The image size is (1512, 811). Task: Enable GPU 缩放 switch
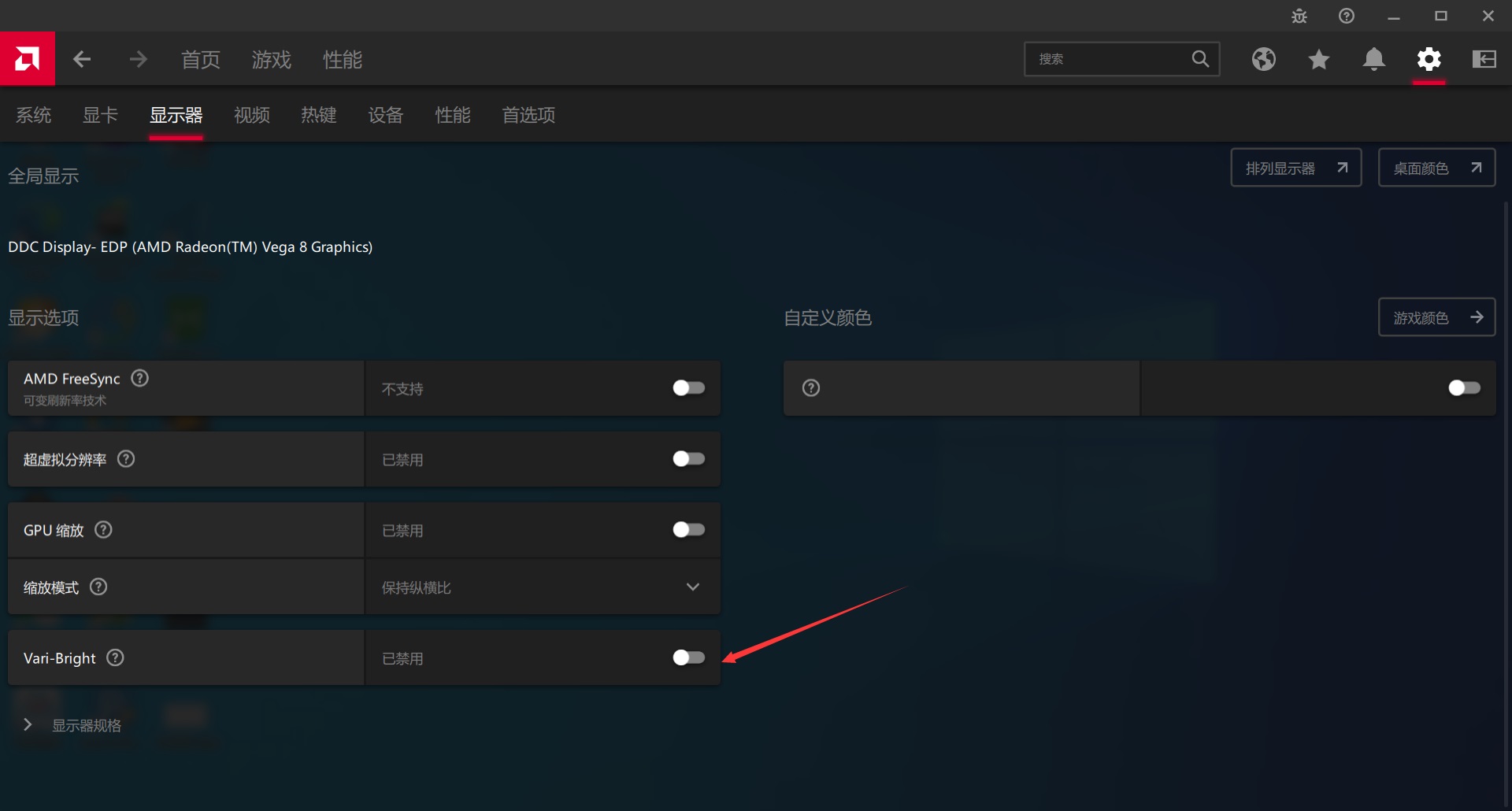pyautogui.click(x=689, y=530)
